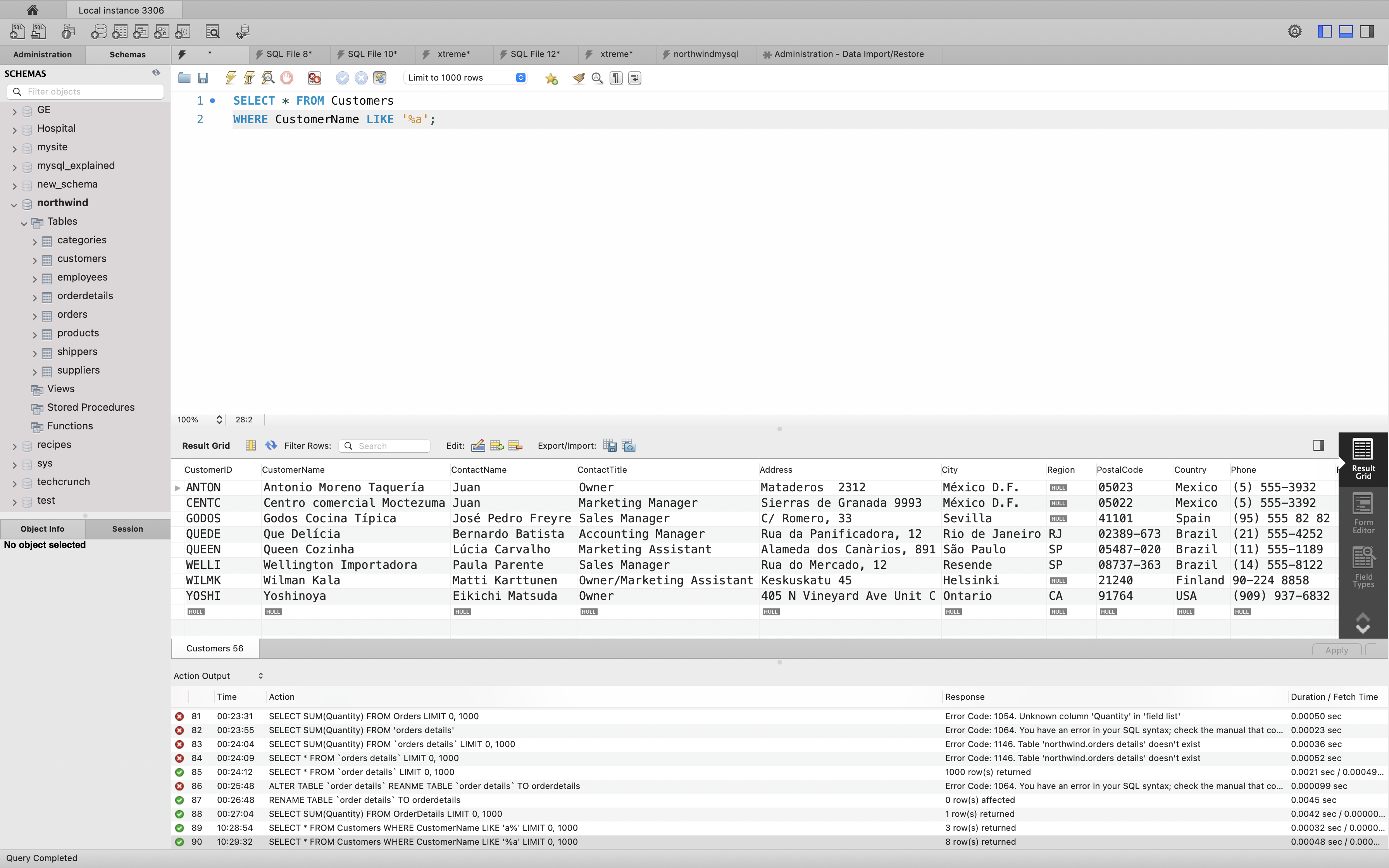
Task: Click the Explain query magnifier-lightning icon
Action: pyautogui.click(x=268, y=77)
